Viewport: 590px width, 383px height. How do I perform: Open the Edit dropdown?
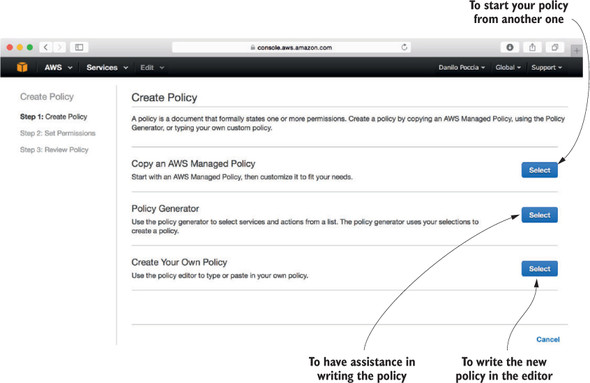(x=152, y=67)
